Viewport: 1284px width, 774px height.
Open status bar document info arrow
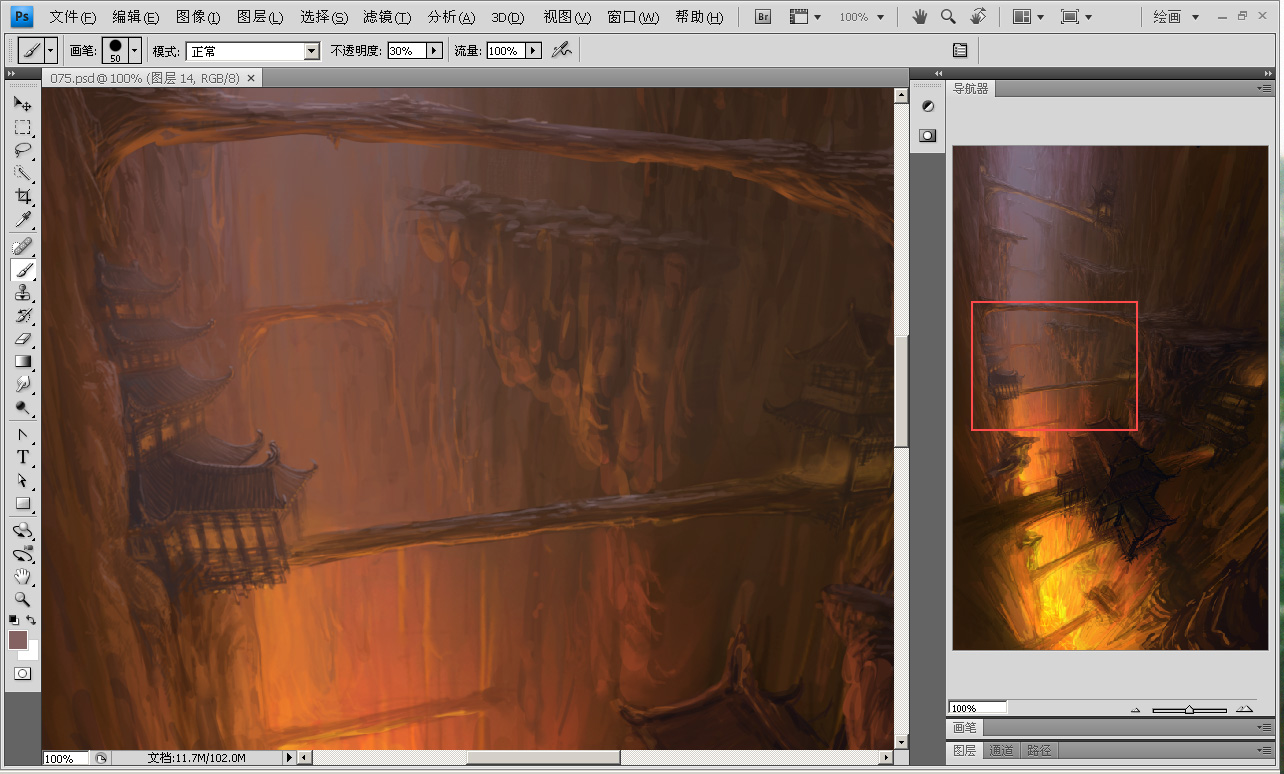pos(290,758)
